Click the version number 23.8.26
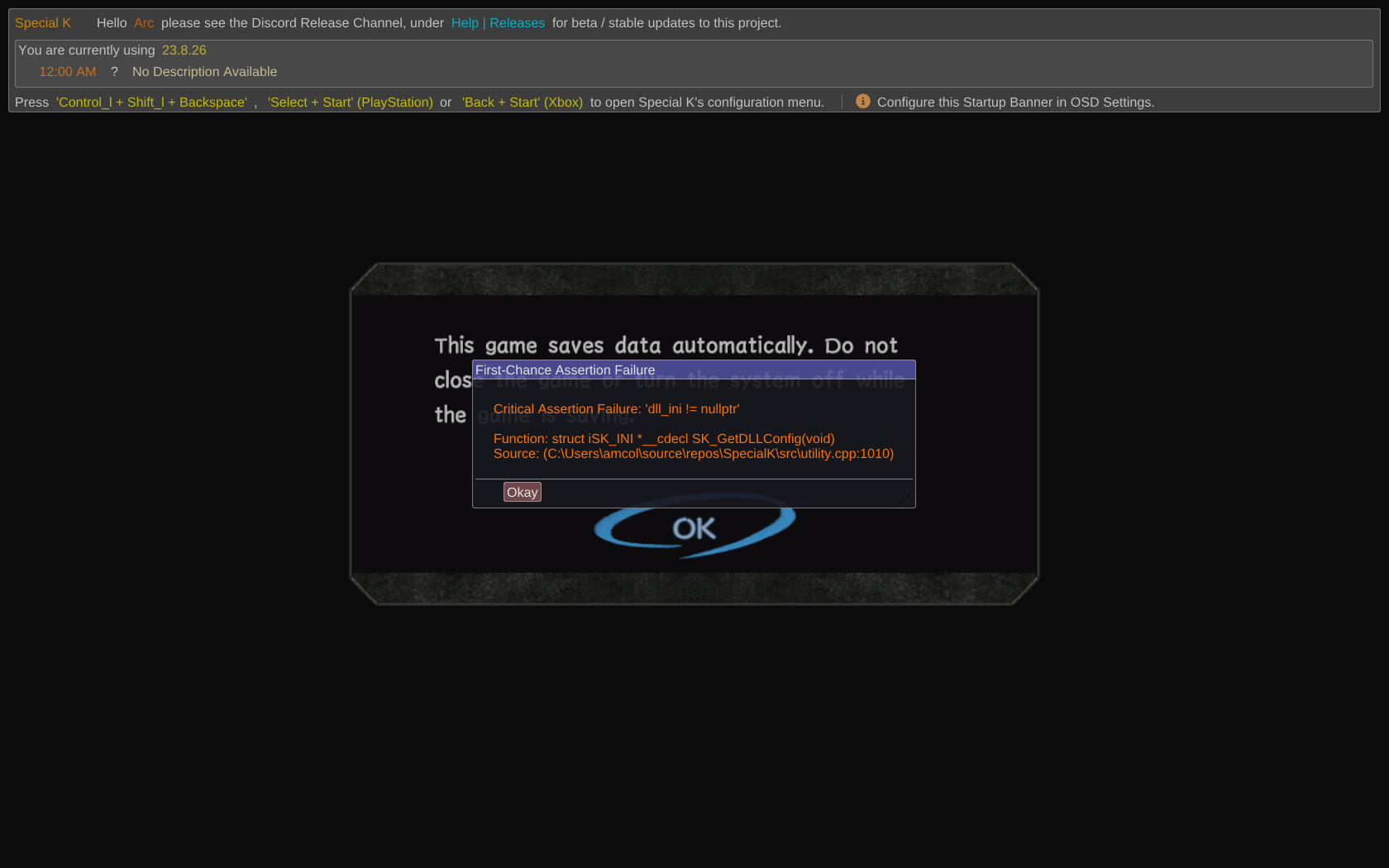Screen dimensions: 1389x868 click(x=184, y=50)
